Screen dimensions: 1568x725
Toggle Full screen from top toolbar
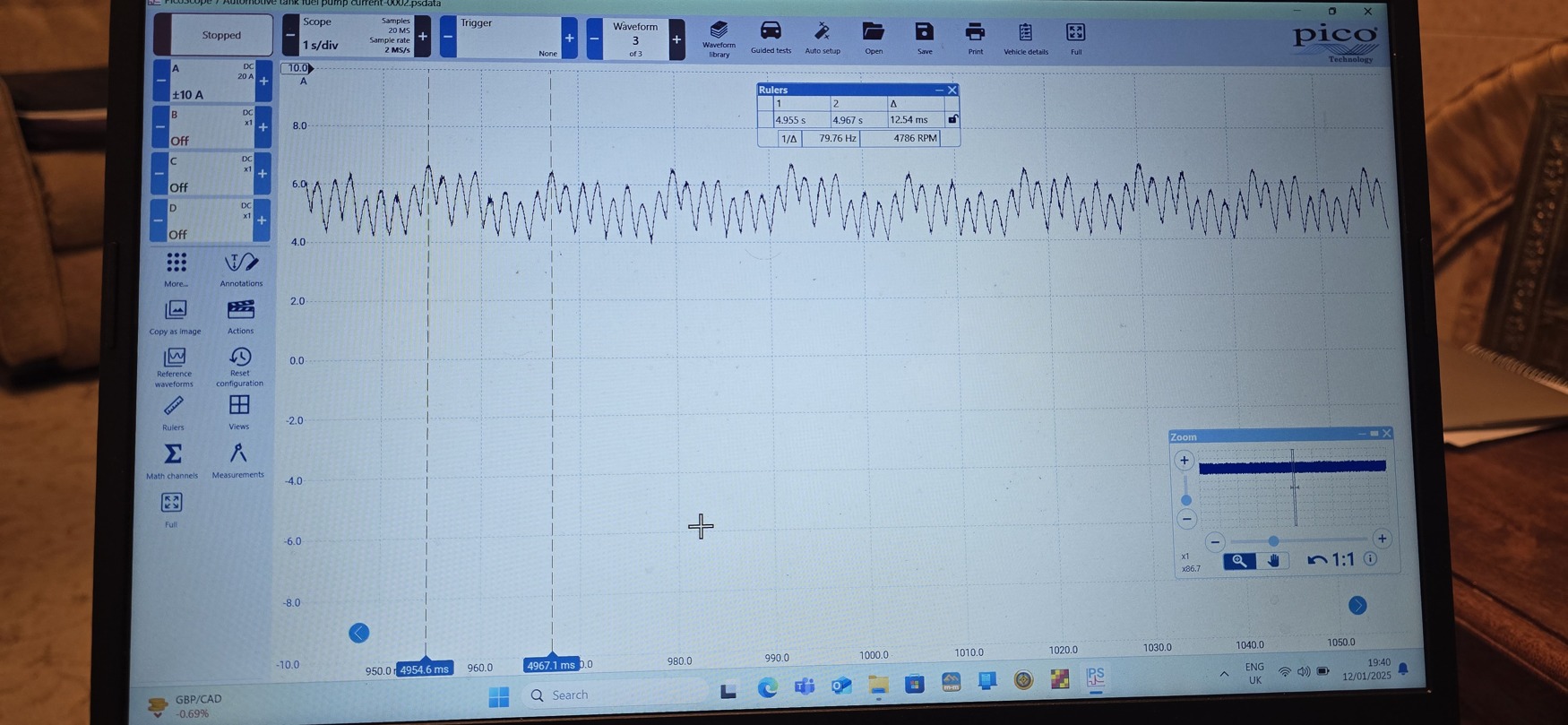pos(1075,39)
